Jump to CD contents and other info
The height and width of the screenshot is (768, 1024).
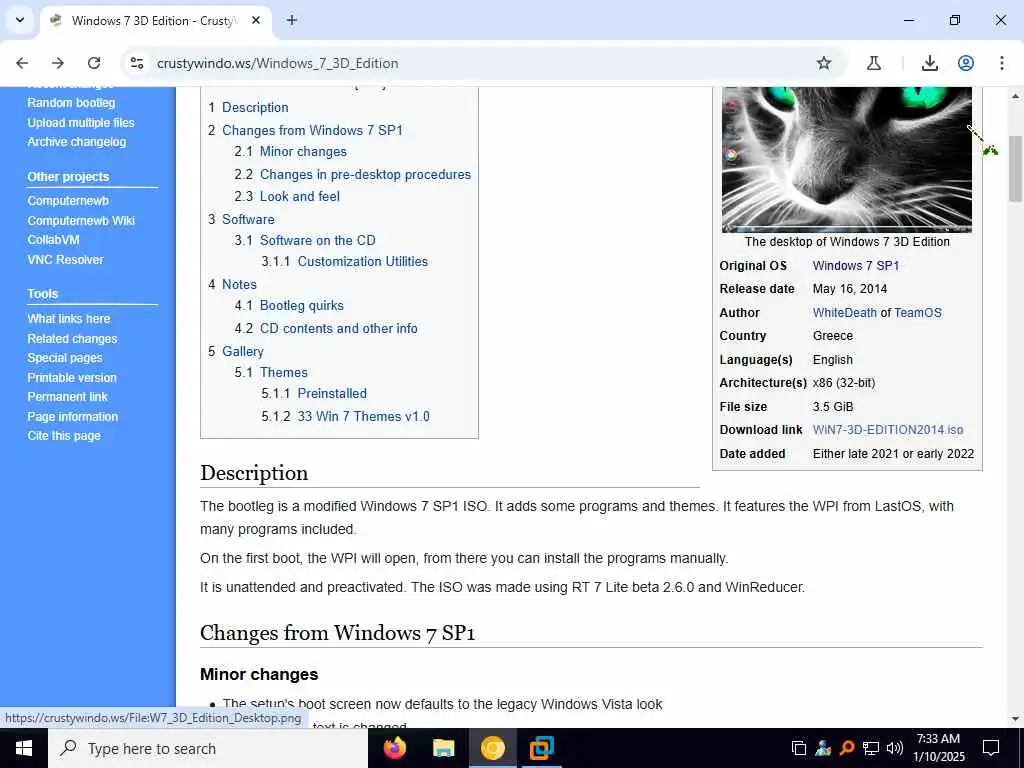326,328
